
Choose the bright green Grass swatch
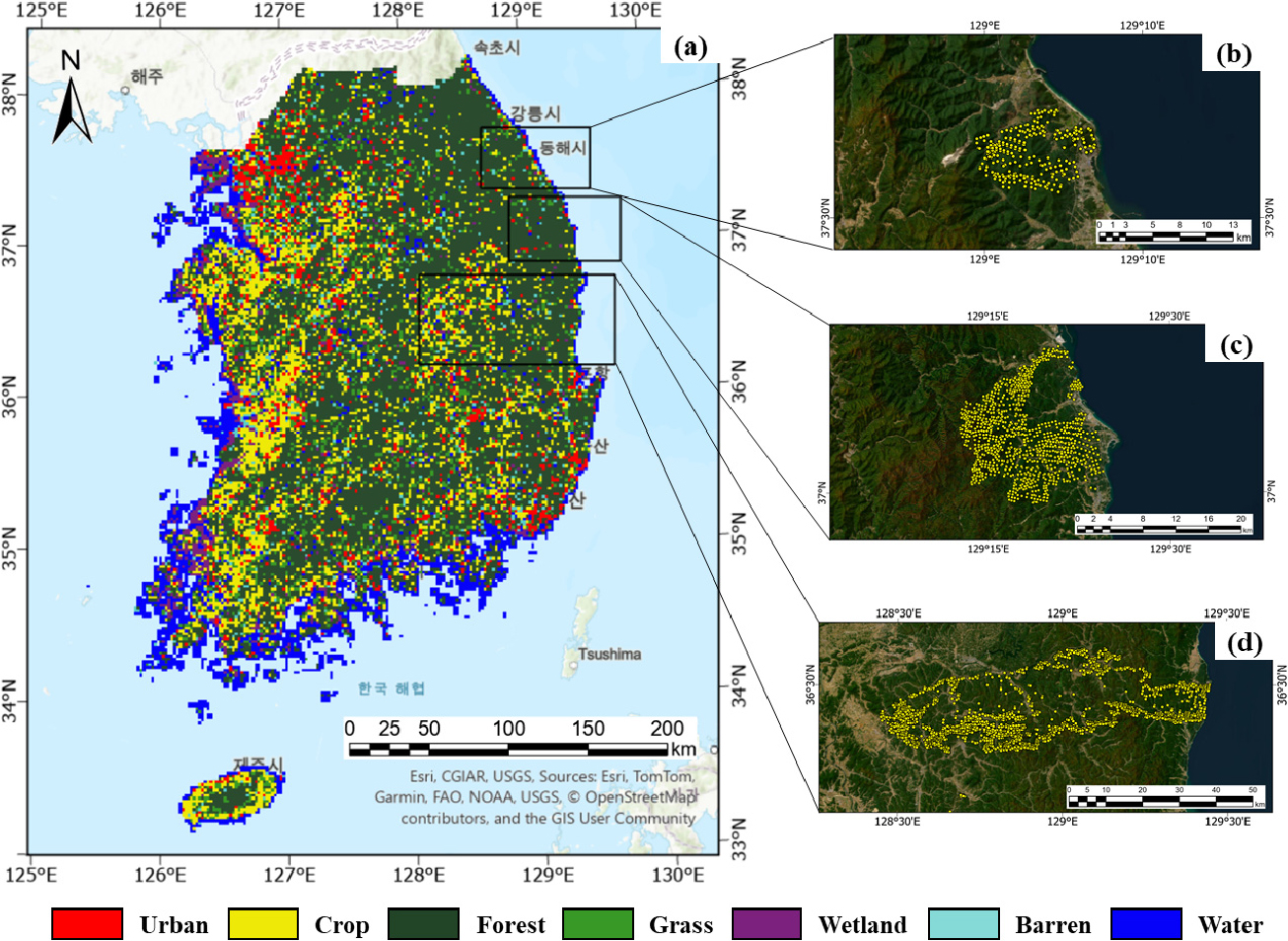click(x=598, y=924)
